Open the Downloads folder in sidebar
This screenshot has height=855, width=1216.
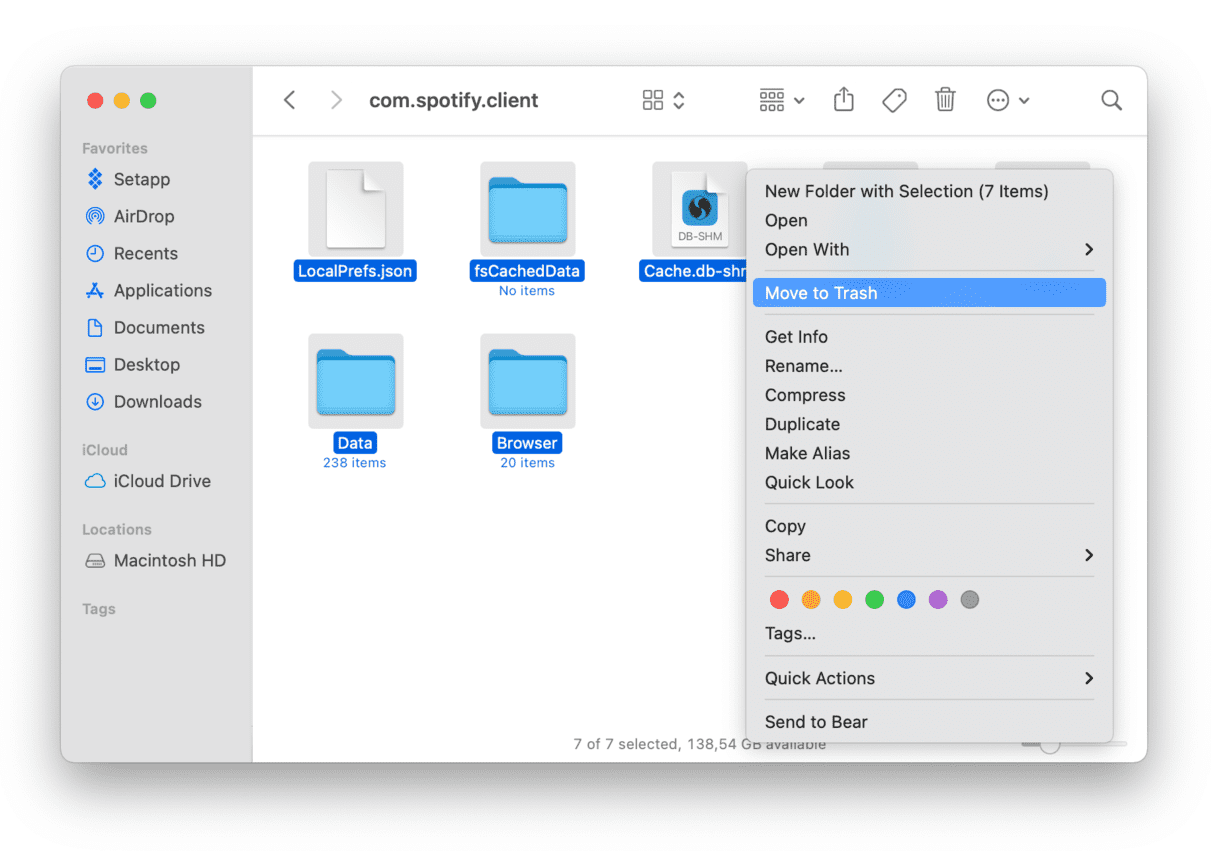pyautogui.click(x=157, y=402)
